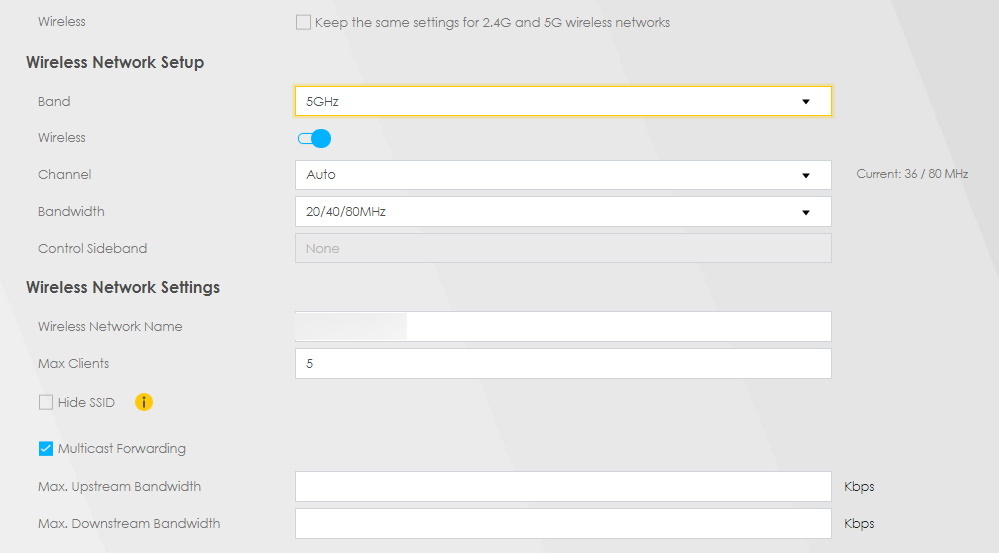This screenshot has width=999, height=553.
Task: Click the Max Clients label
Action: [x=73, y=363]
